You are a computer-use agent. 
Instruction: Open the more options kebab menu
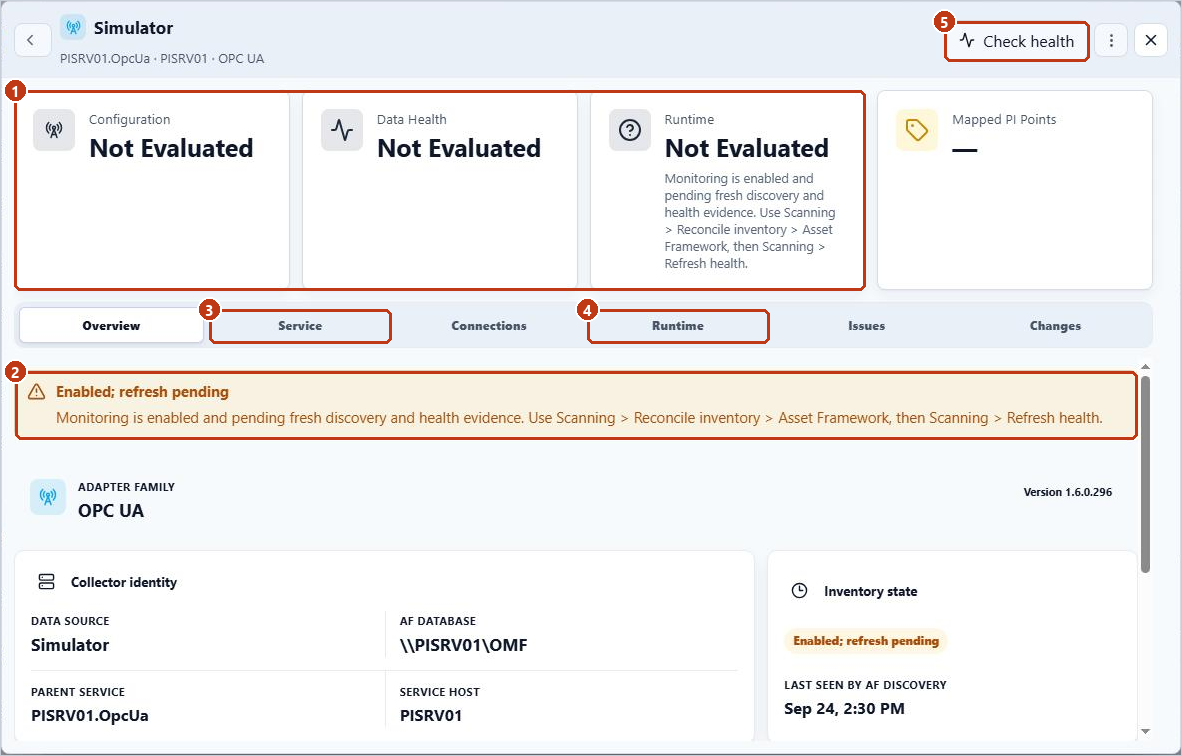(x=1111, y=41)
